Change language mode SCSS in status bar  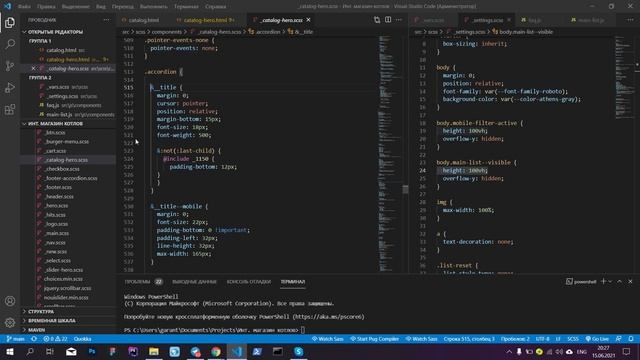tap(573, 339)
